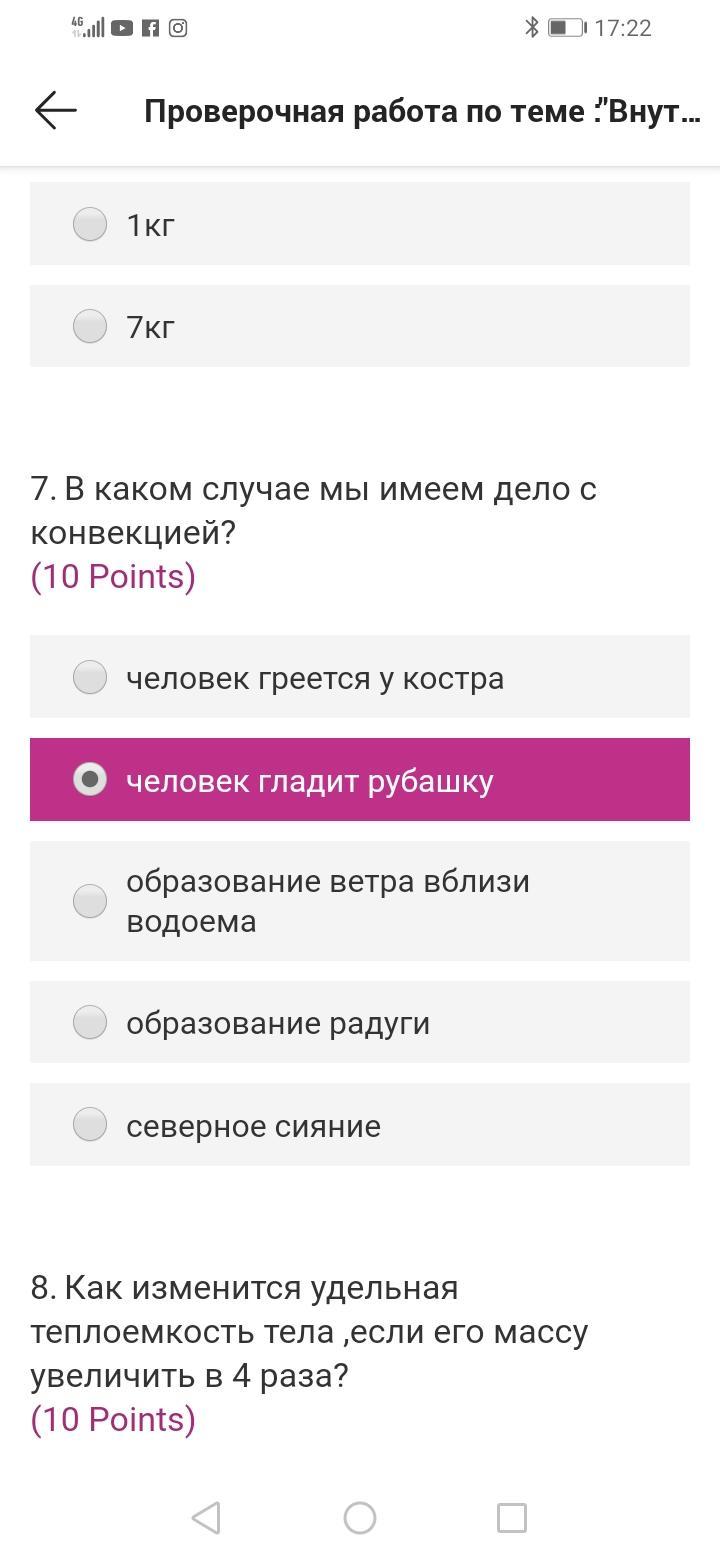Tap the battery indicator icon
This screenshot has width=720, height=1560.
566,28
